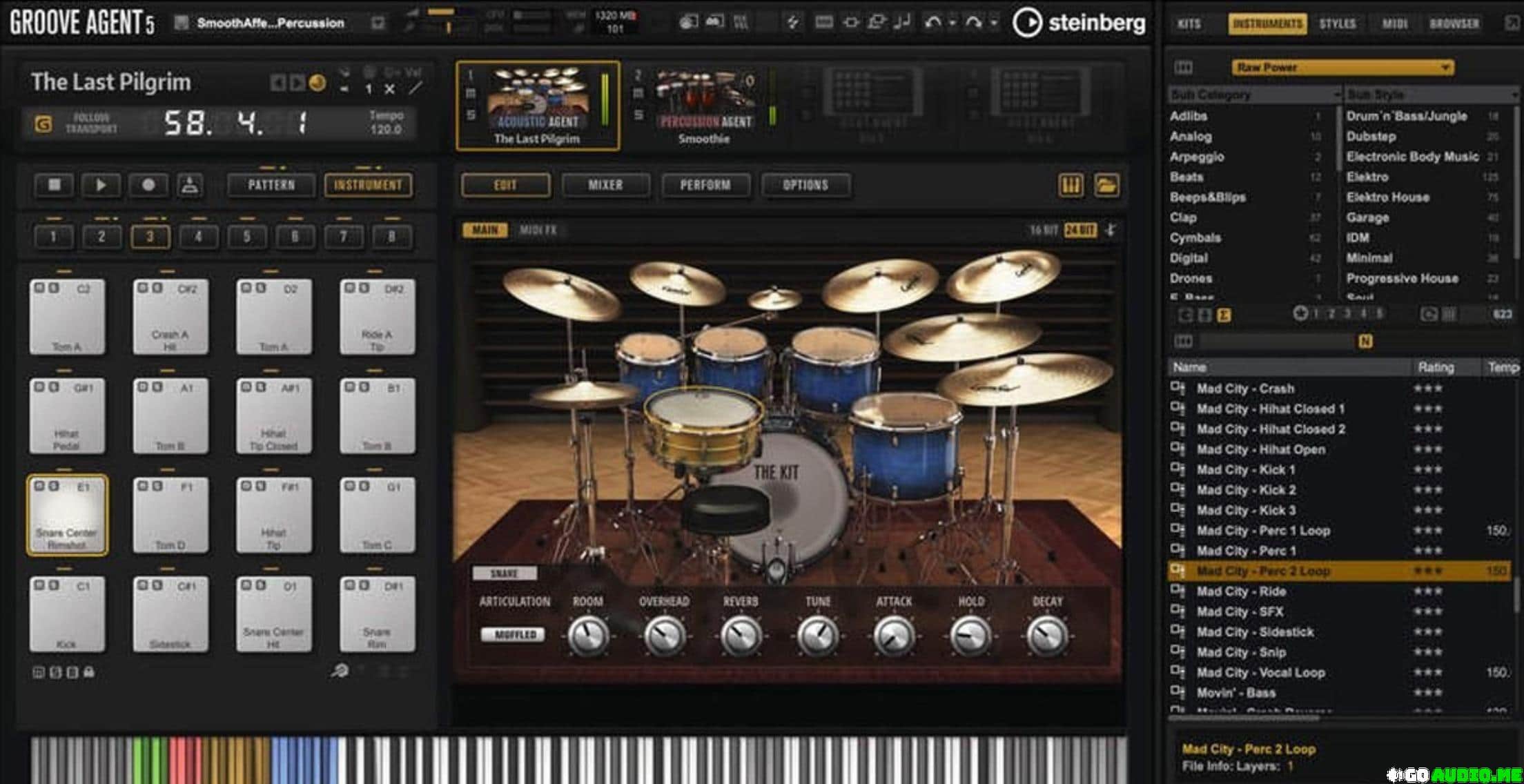Switch to the MIDI FX tab

[538, 230]
